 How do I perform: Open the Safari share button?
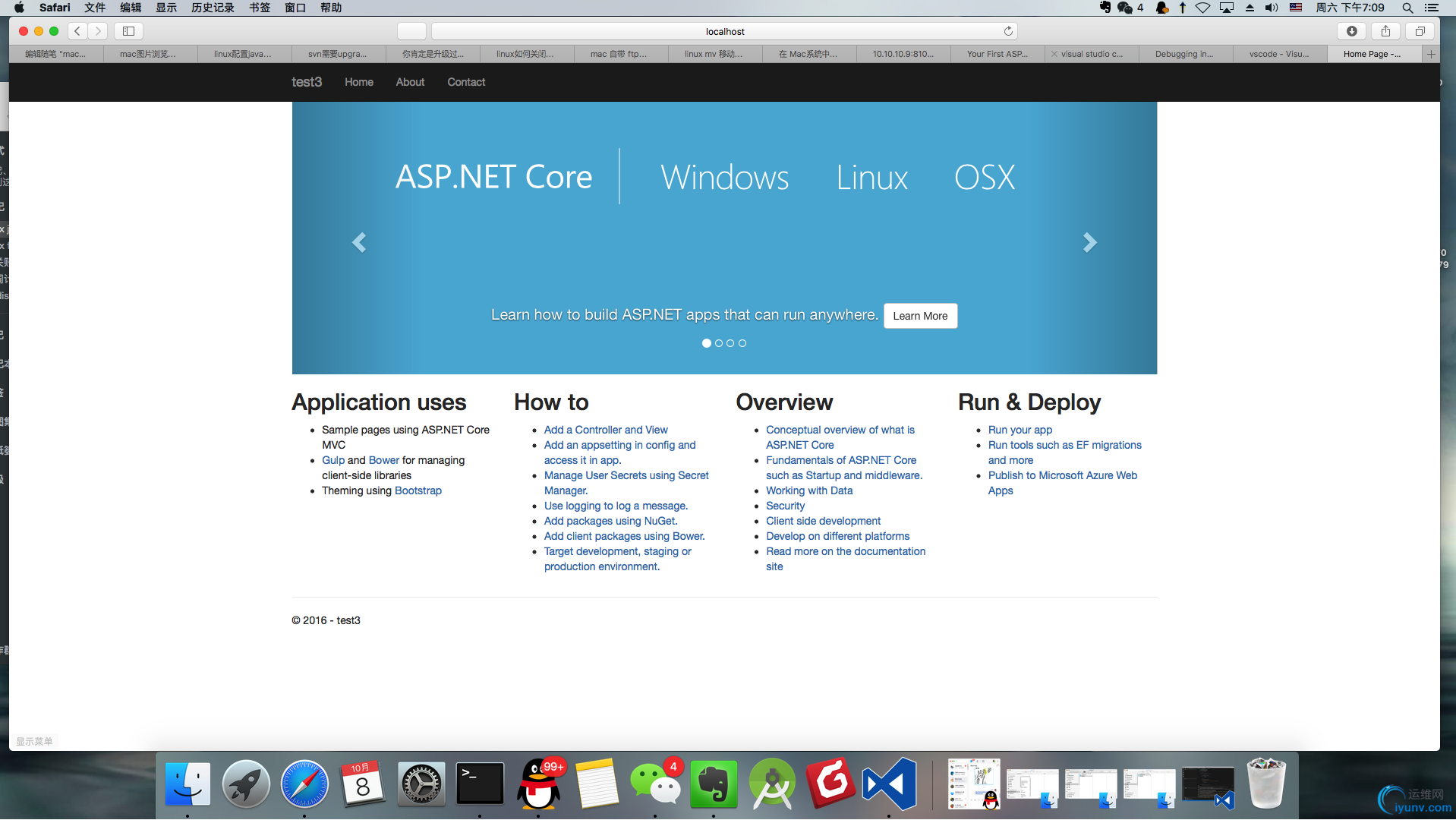[1385, 31]
